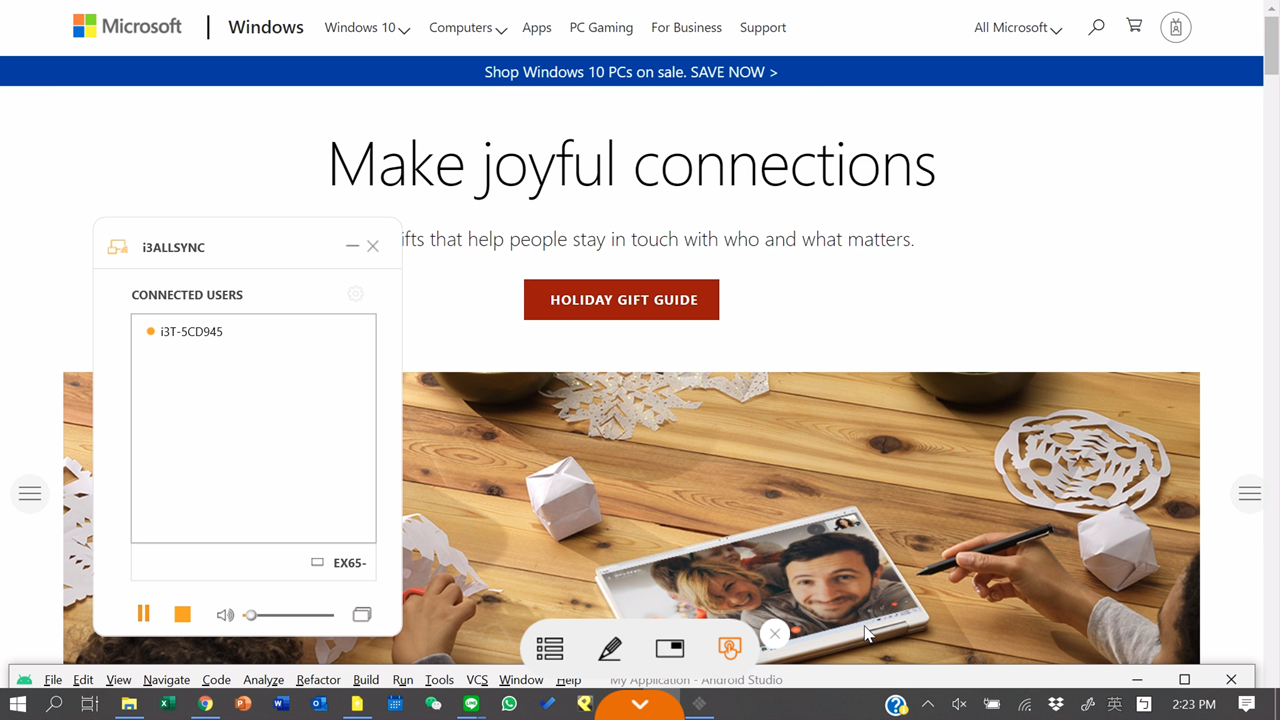1280x720 pixels.
Task: Open the i3ALLSYNC window selection icon
Action: 362,614
